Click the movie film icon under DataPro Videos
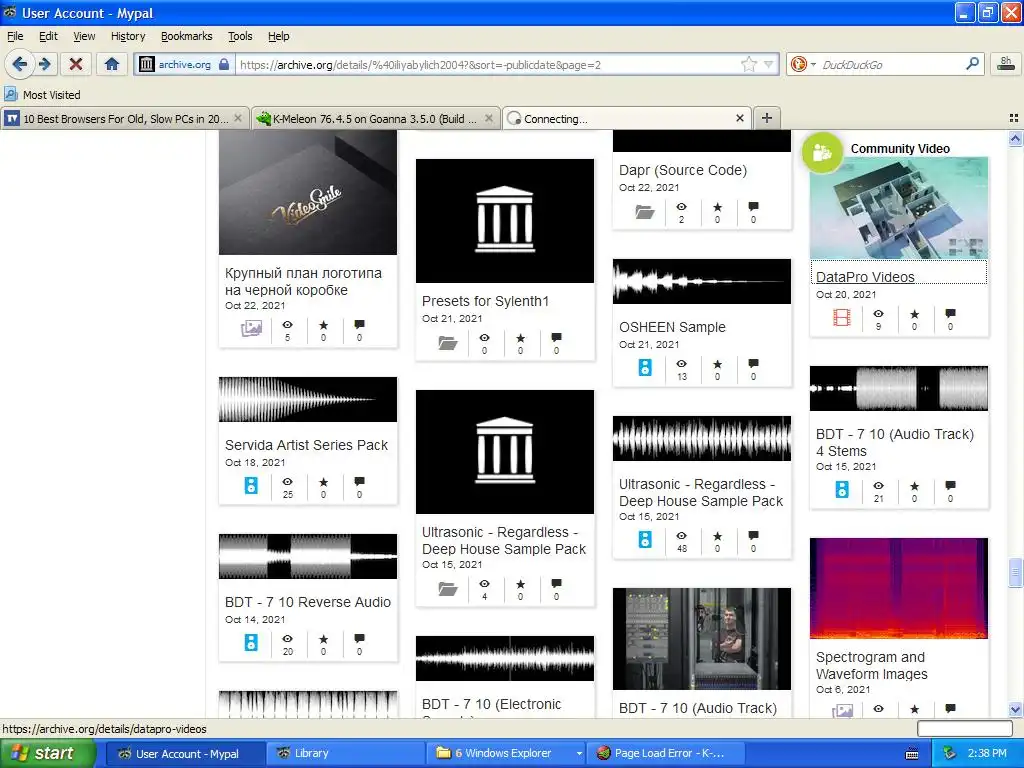The image size is (1024, 768). coord(842,318)
